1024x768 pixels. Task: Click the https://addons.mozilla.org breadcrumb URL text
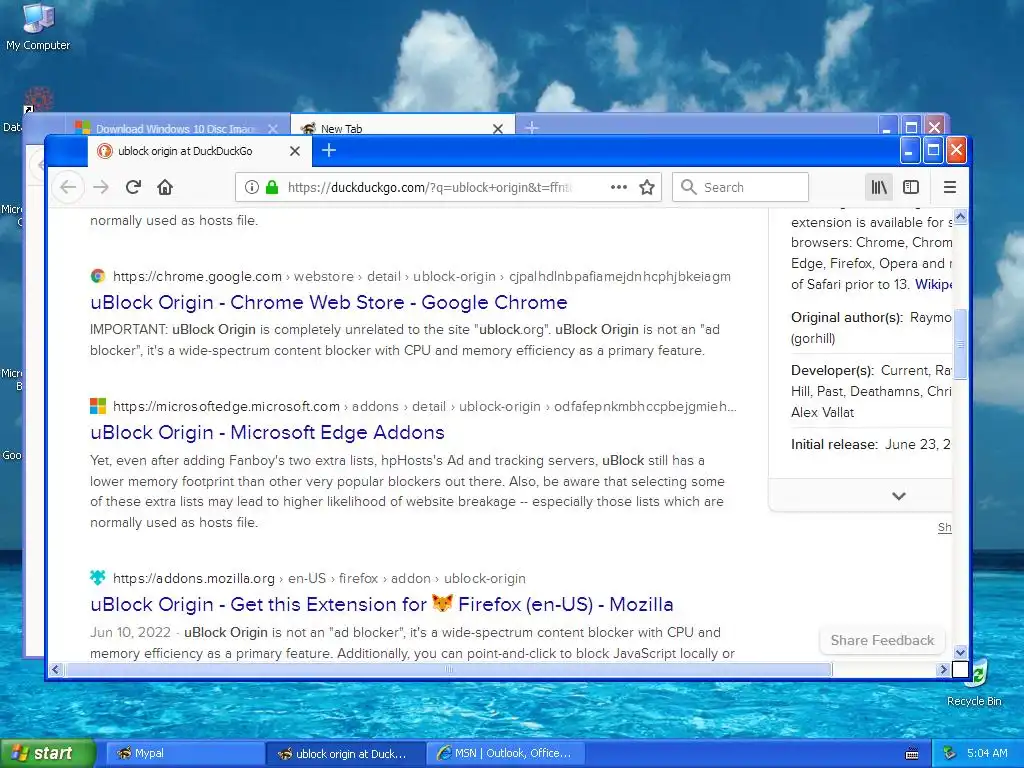pyautogui.click(x=193, y=578)
